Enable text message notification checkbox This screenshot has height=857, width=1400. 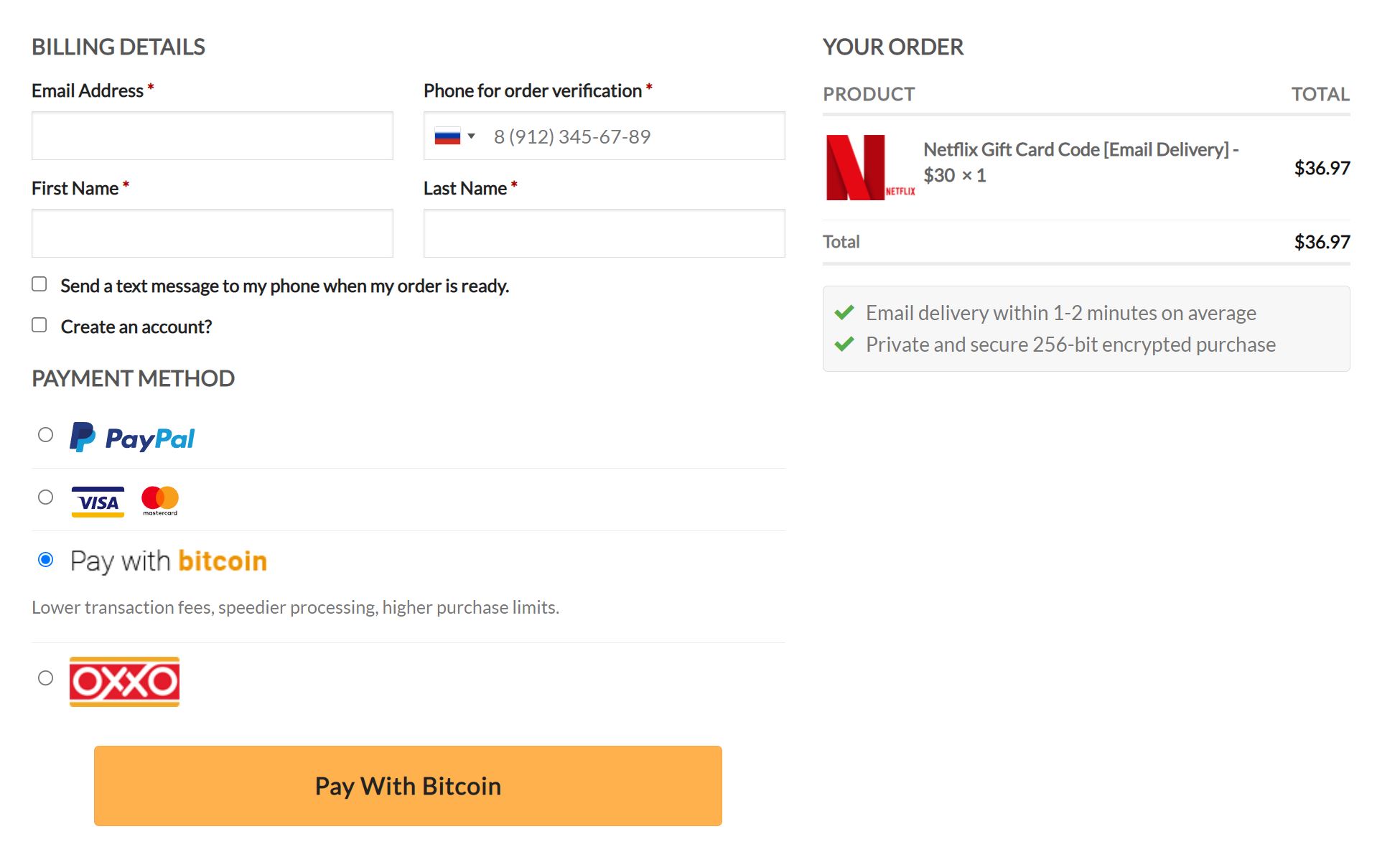39,284
